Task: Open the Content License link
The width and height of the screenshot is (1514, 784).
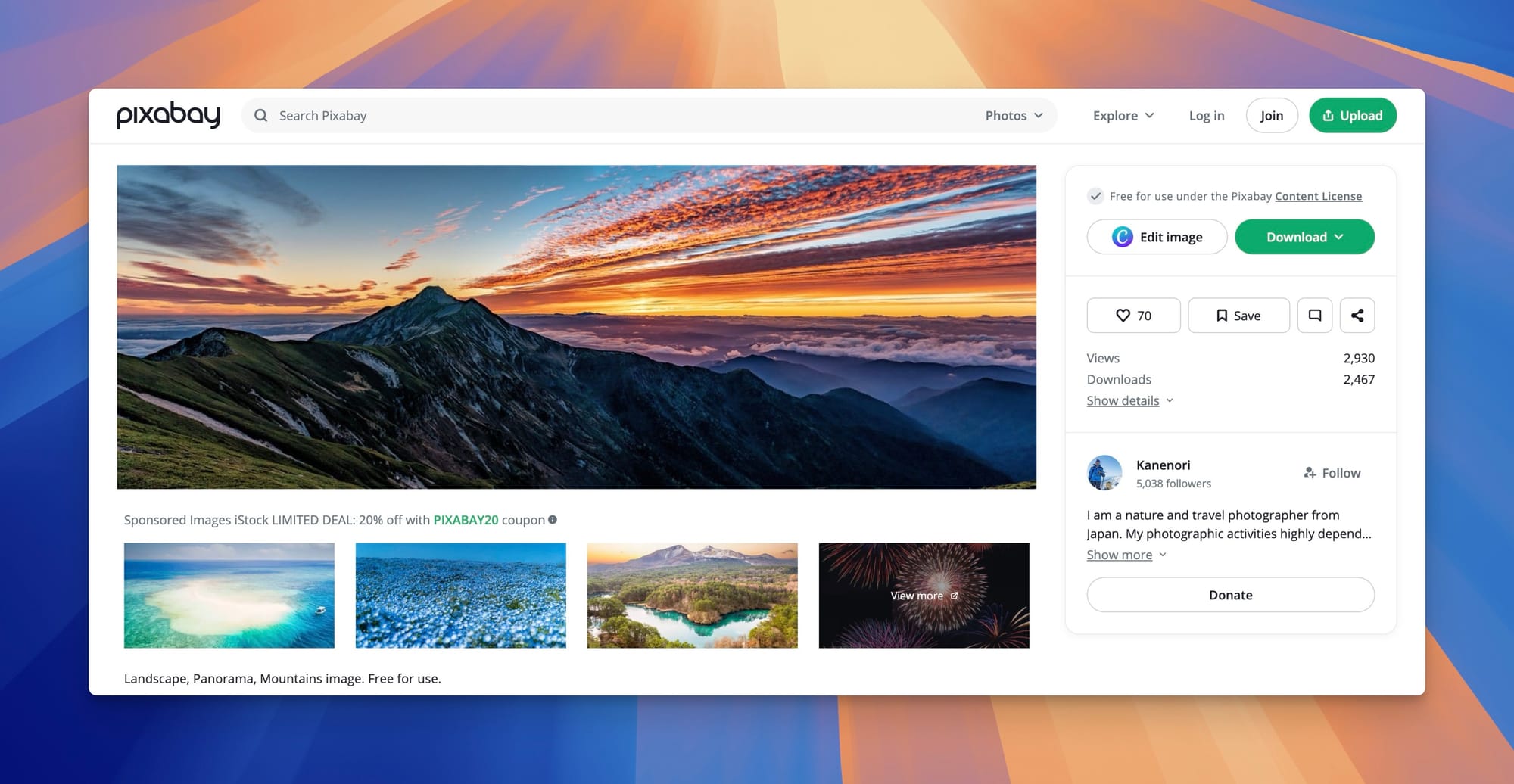Action: pos(1318,196)
